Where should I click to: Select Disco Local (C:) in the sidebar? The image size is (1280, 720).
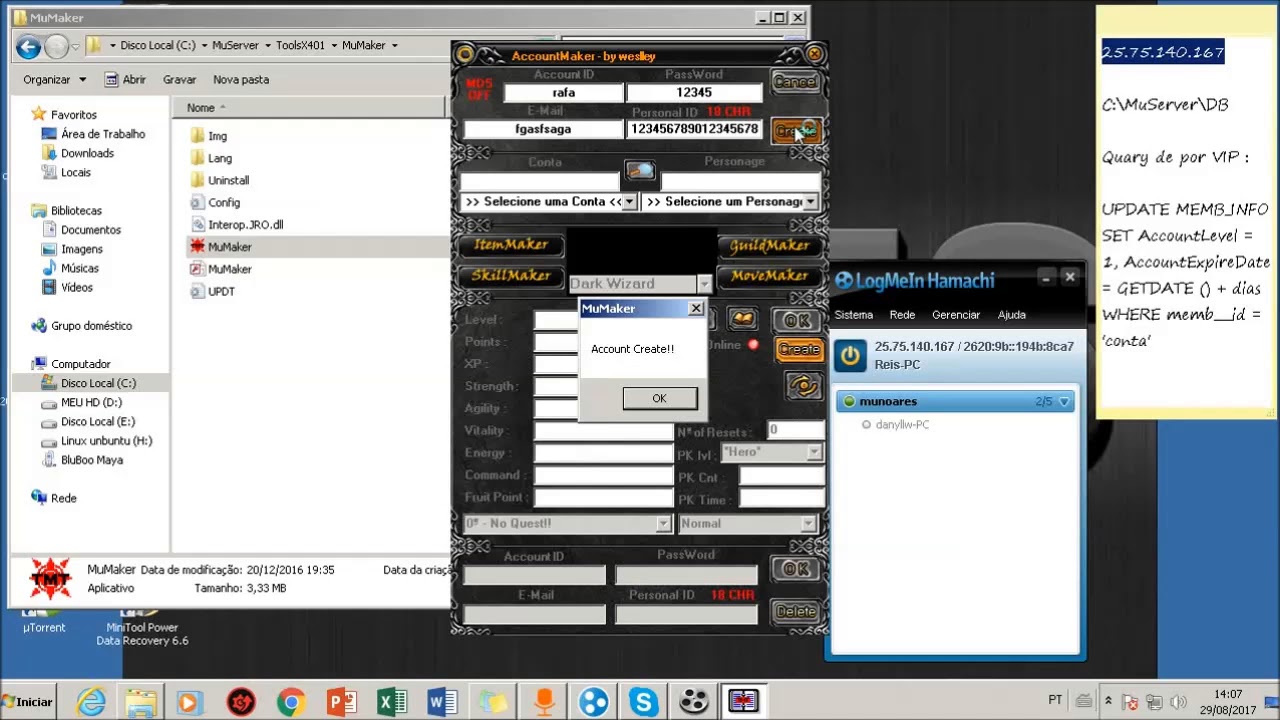(x=98, y=383)
